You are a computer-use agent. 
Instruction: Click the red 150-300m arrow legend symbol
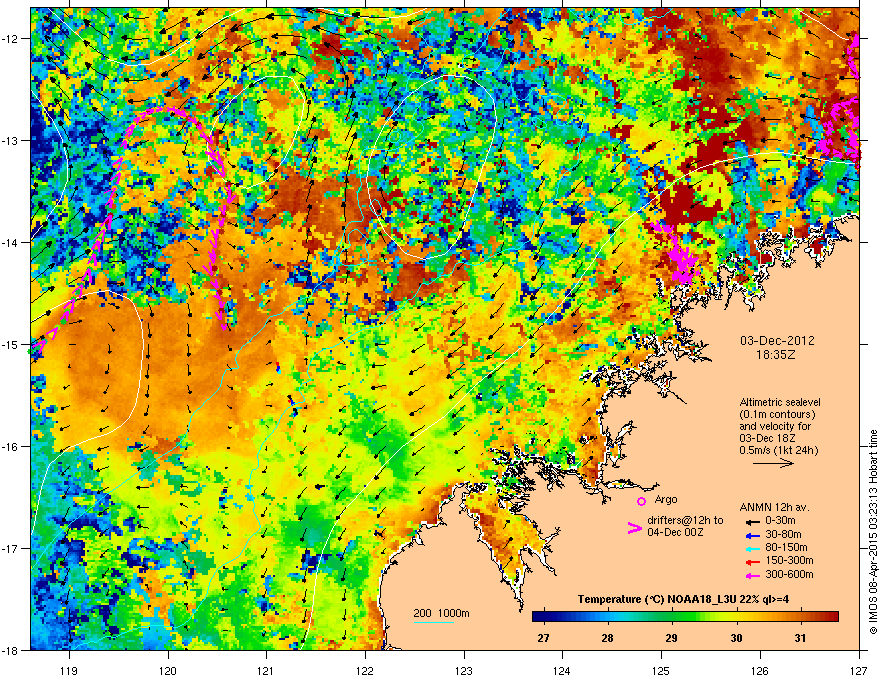click(753, 561)
